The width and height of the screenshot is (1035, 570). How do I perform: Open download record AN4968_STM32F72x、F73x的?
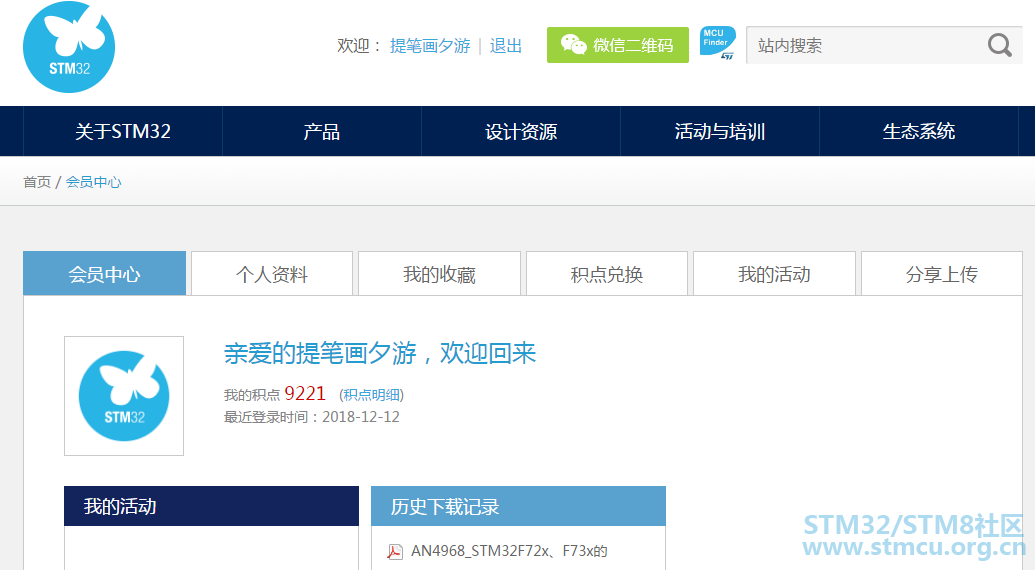point(509,551)
